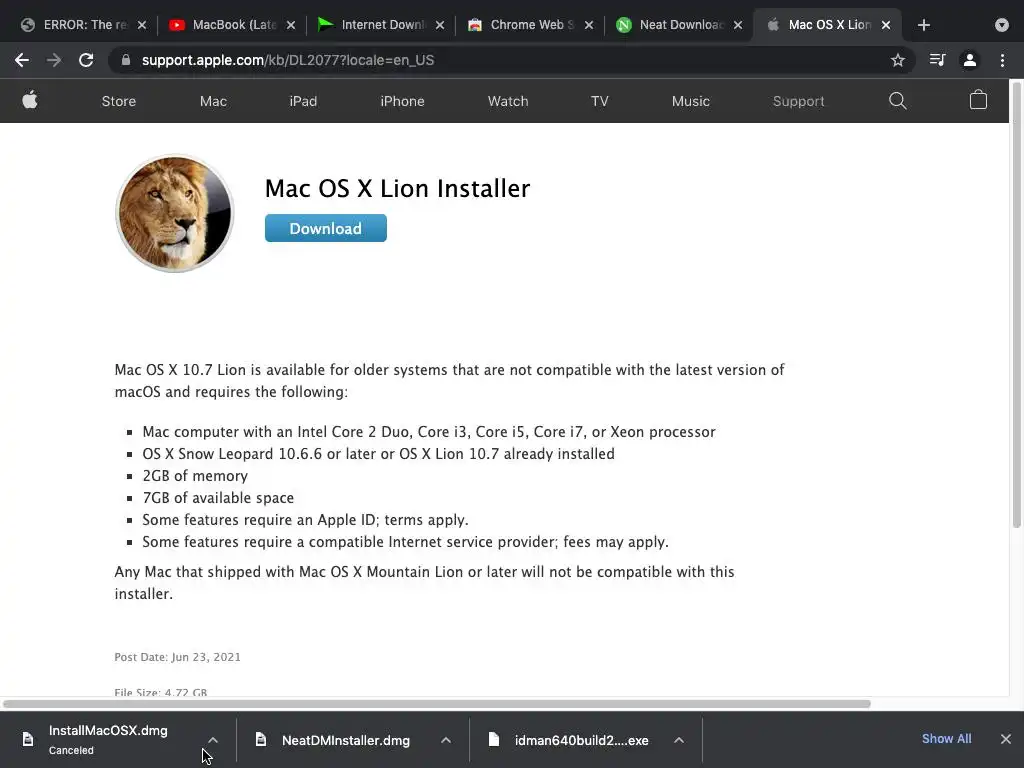Click the Apple logo in navigation bar
Viewport: 1024px width, 768px height.
[x=30, y=101]
